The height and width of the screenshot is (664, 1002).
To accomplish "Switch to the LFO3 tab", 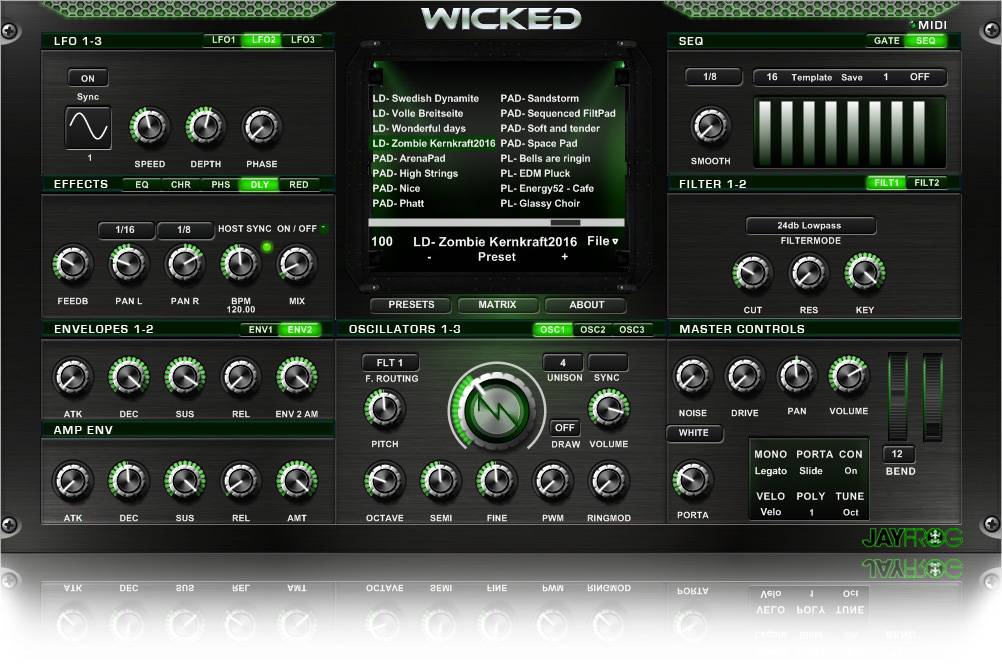I will click(x=302, y=41).
